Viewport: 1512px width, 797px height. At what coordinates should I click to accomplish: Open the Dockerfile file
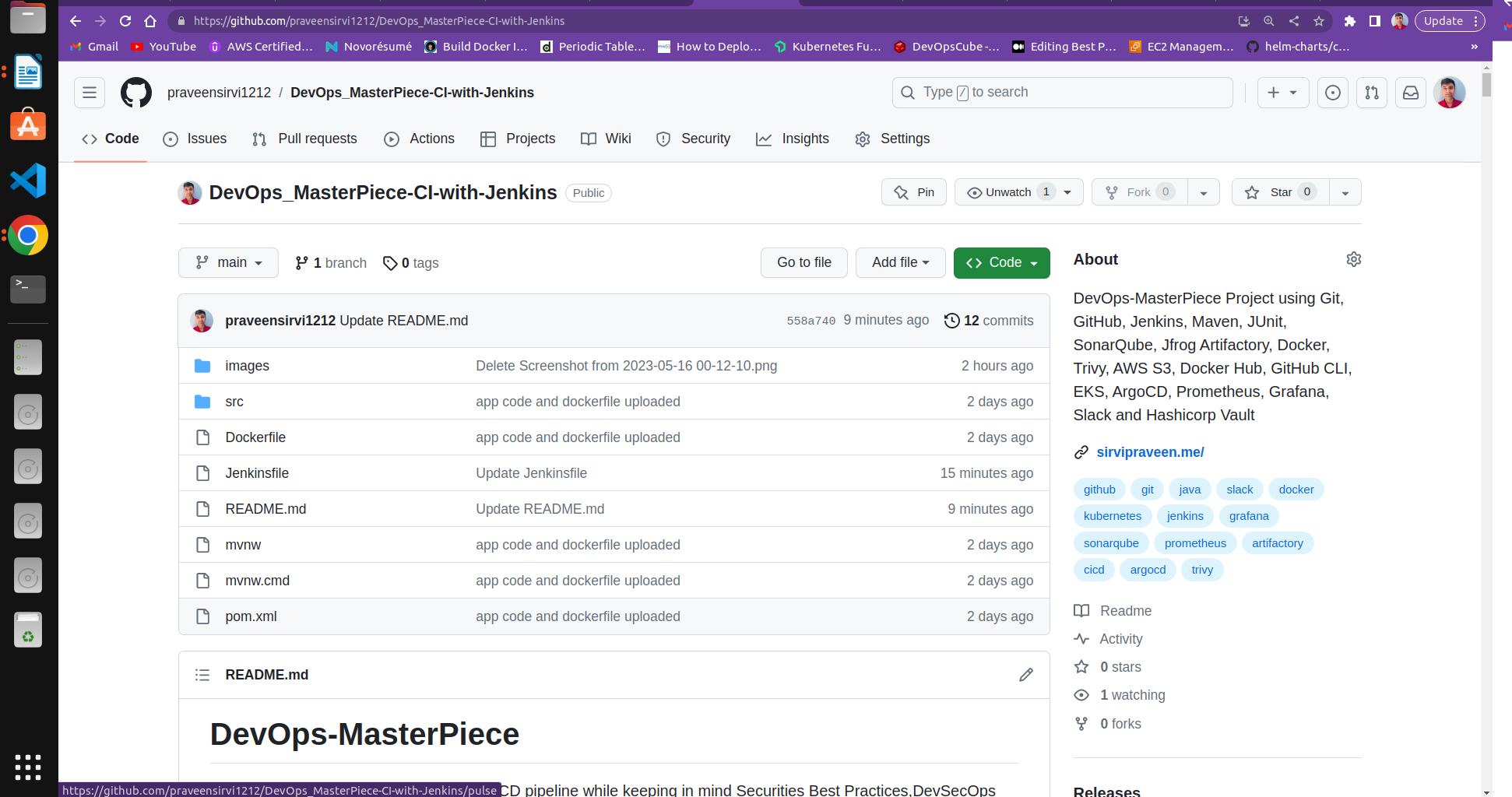255,437
